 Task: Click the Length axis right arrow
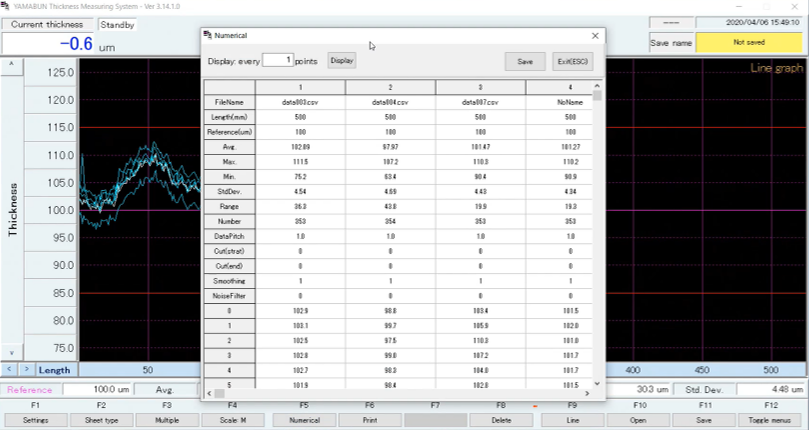(26, 370)
